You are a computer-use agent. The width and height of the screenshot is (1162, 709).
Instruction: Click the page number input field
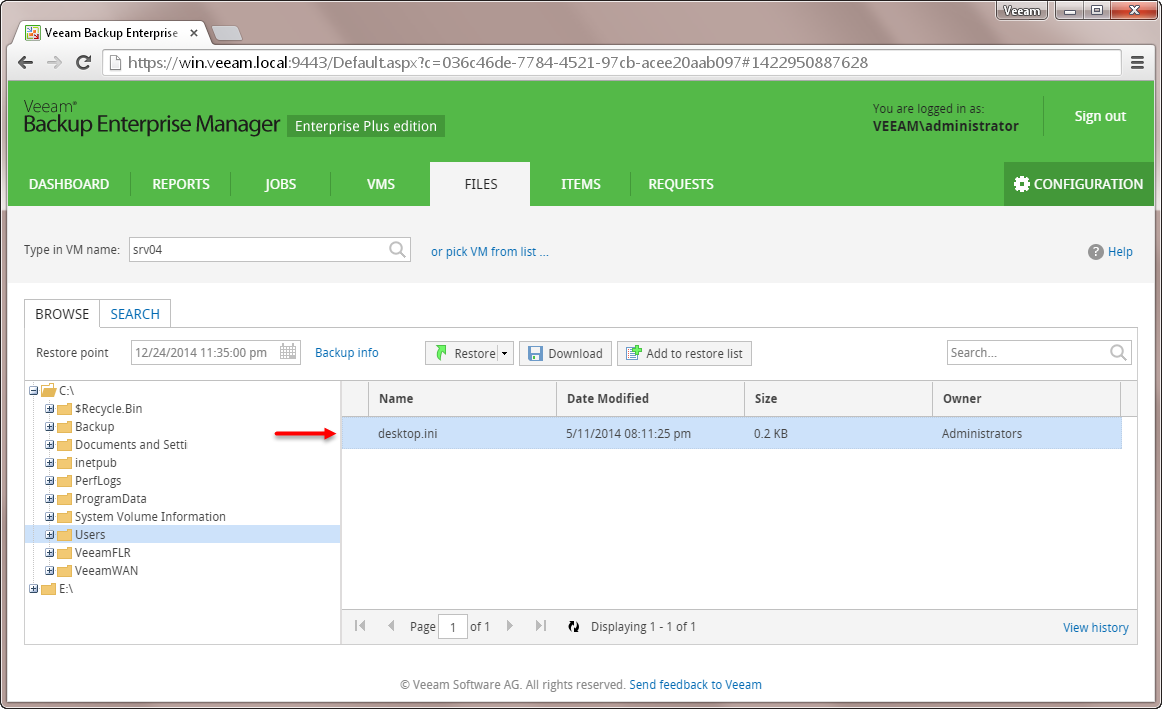[453, 627]
